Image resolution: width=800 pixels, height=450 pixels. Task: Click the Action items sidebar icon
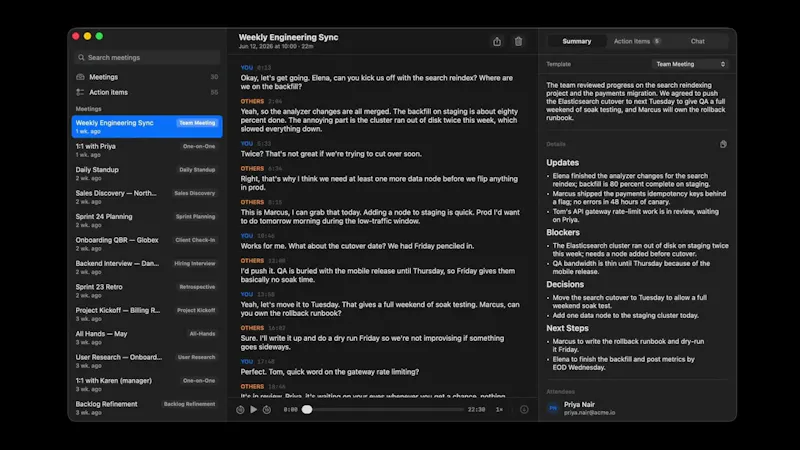[x=80, y=92]
